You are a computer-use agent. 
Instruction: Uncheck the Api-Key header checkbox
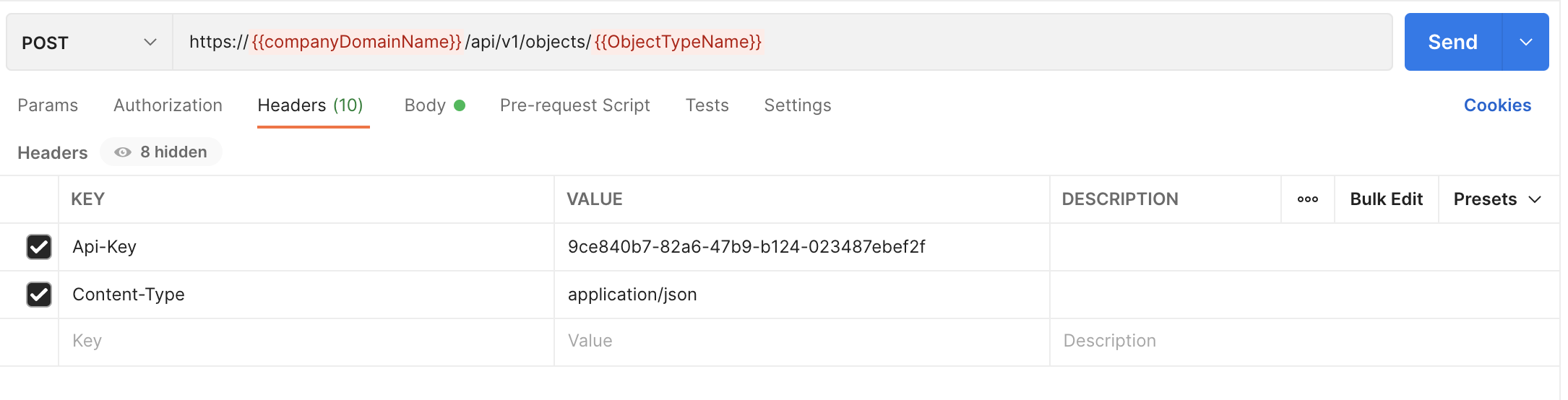(39, 247)
